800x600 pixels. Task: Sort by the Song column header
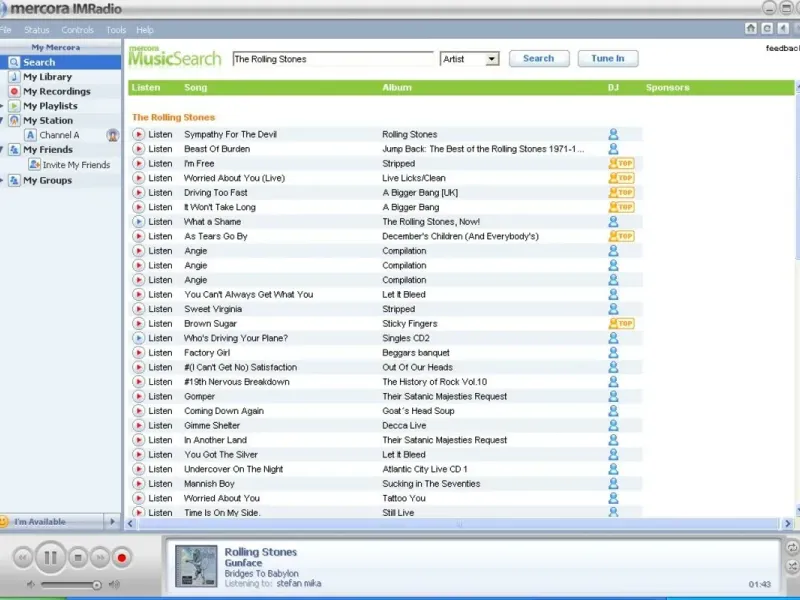click(x=195, y=88)
